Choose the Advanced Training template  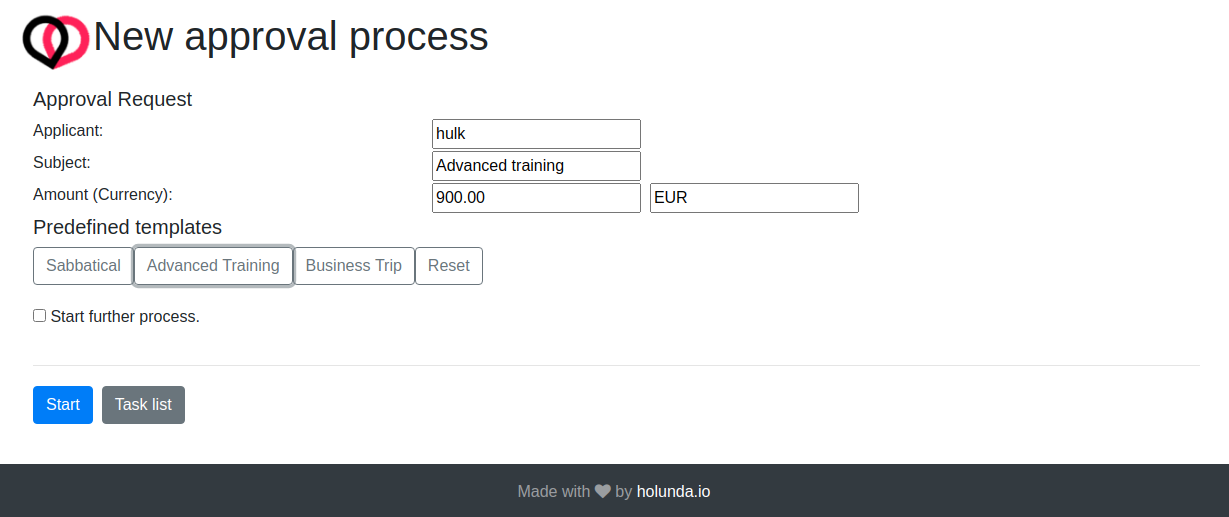(213, 266)
